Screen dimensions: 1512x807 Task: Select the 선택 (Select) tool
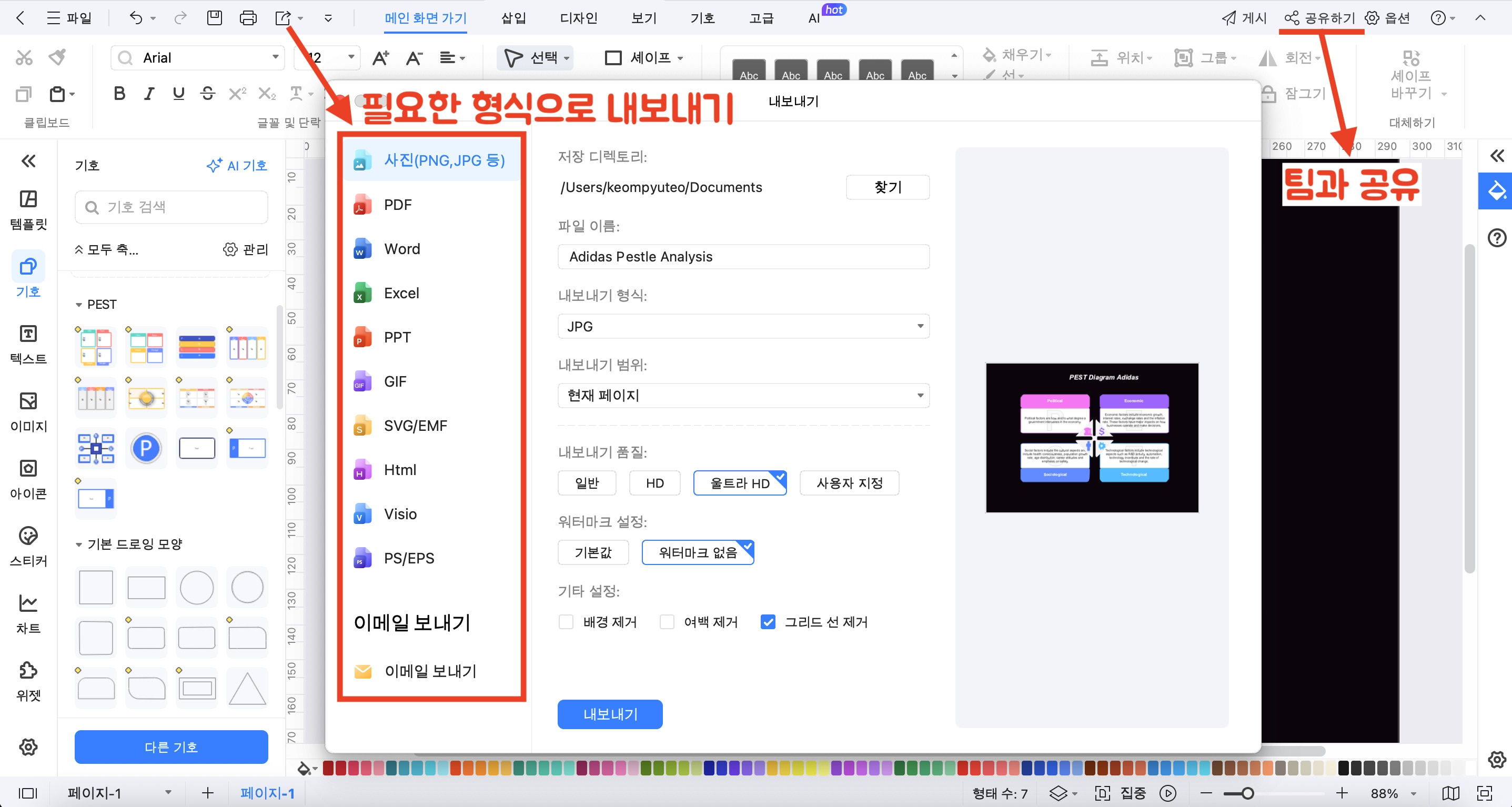[534, 57]
